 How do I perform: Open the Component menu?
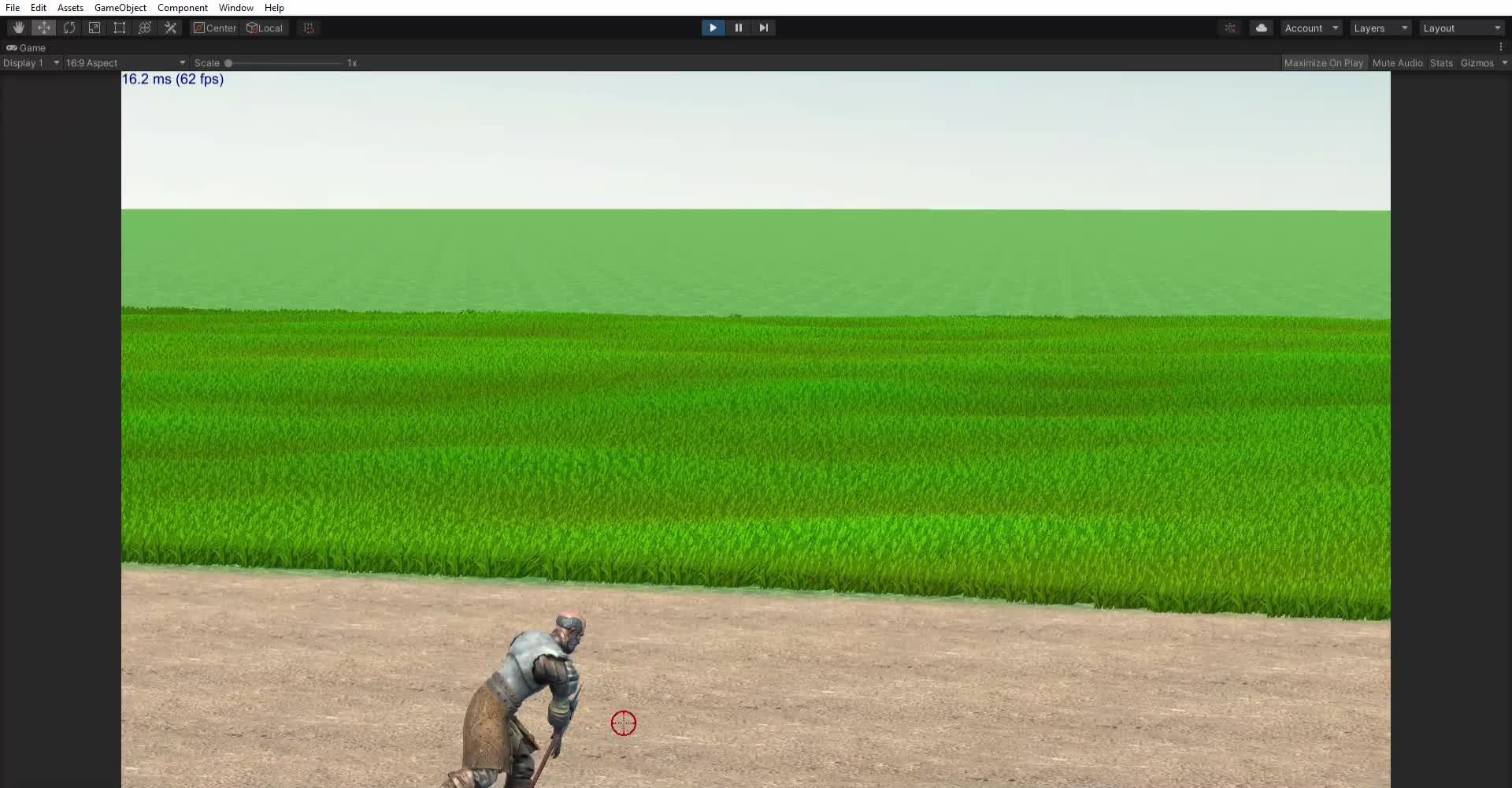182,8
